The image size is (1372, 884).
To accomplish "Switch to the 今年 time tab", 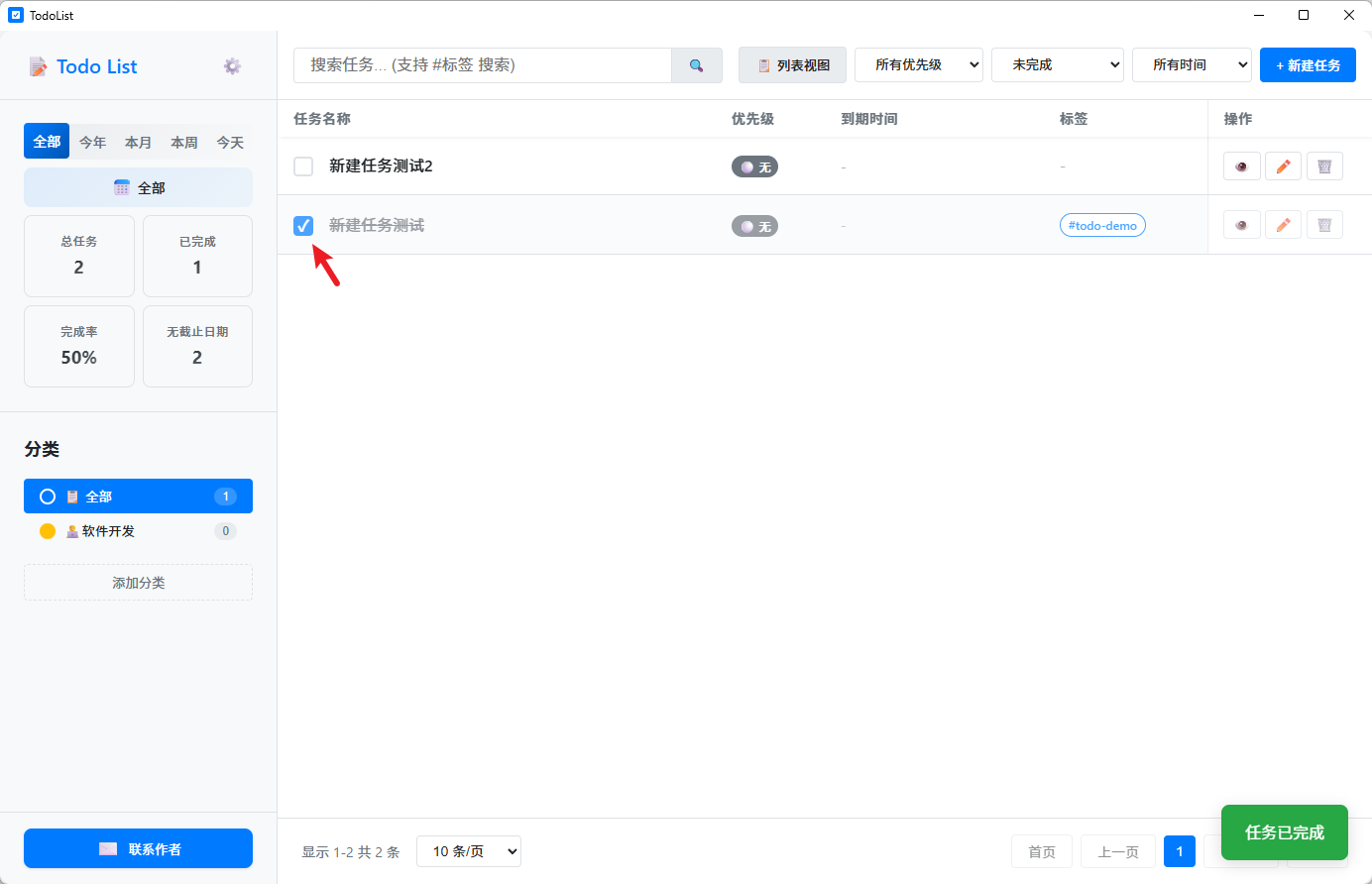I will pyautogui.click(x=92, y=142).
